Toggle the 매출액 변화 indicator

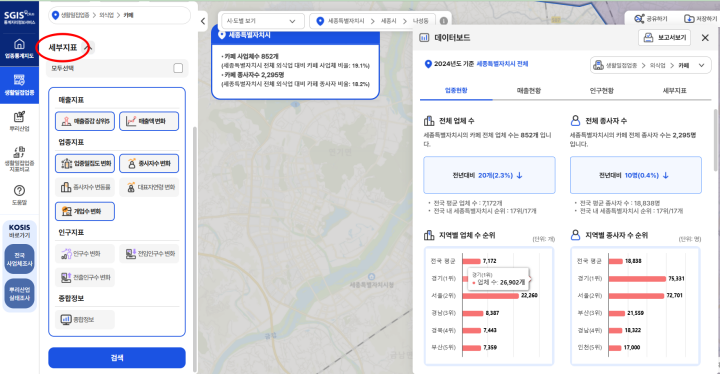(x=149, y=121)
